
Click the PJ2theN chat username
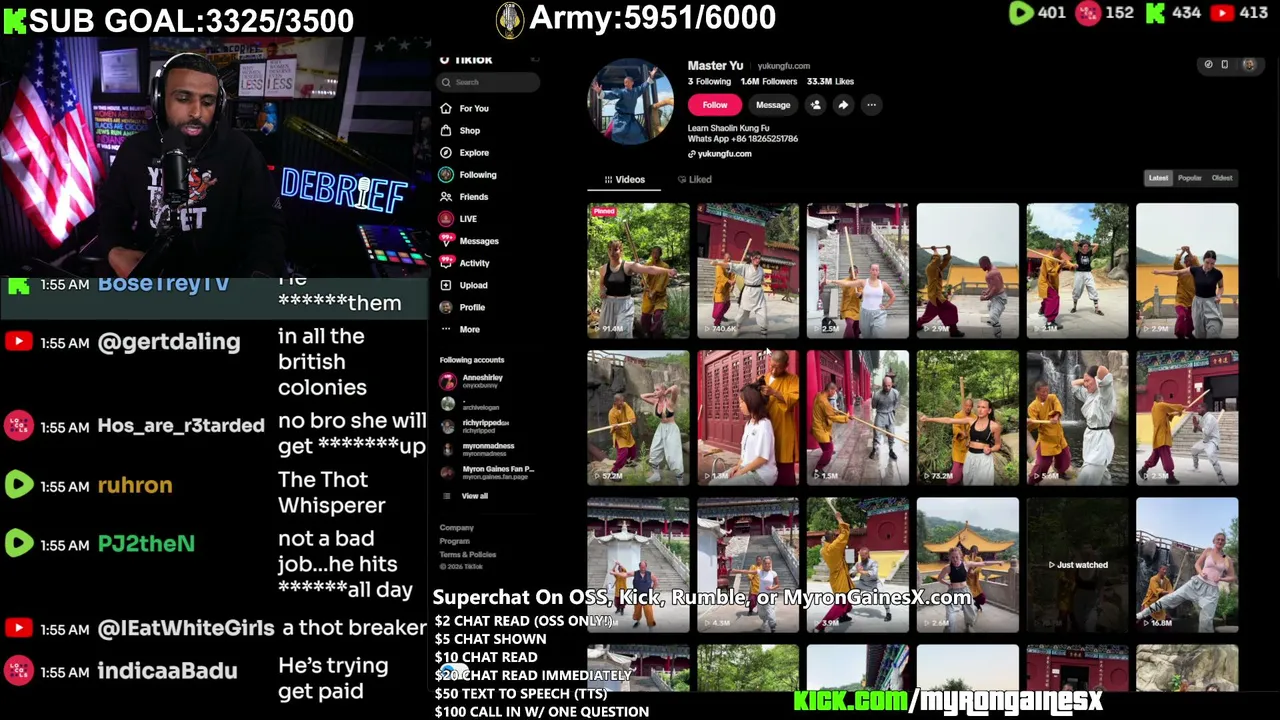click(x=146, y=544)
